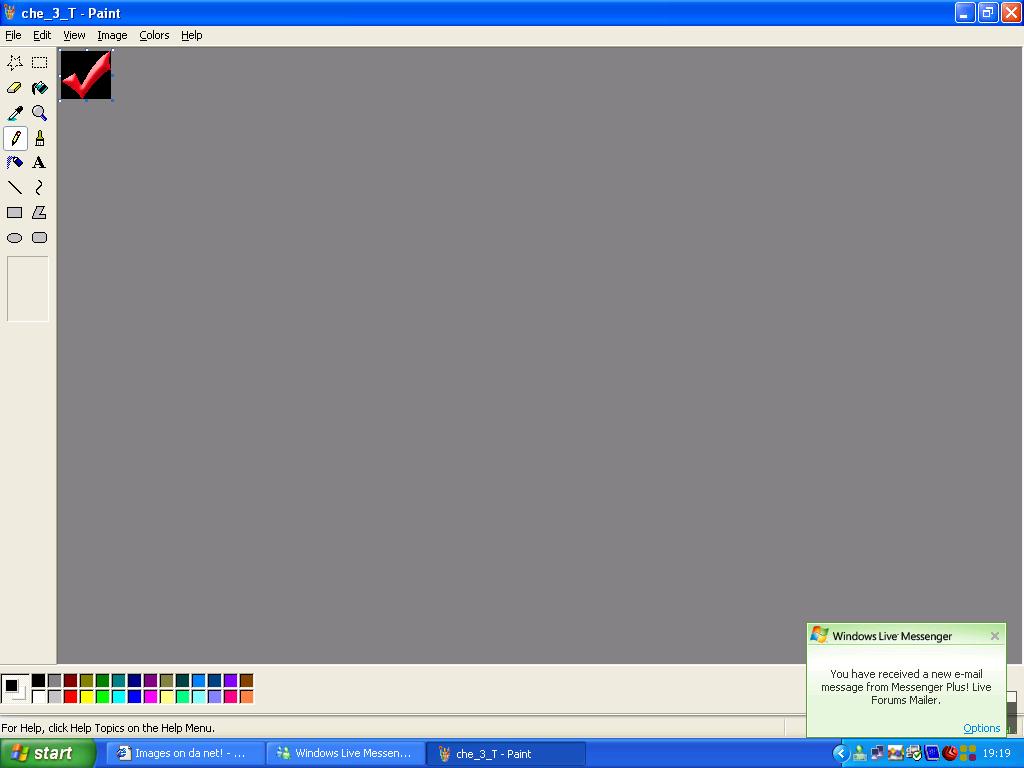
Task: Dismiss the Windows Live Messenger notification popup
Action: [994, 636]
